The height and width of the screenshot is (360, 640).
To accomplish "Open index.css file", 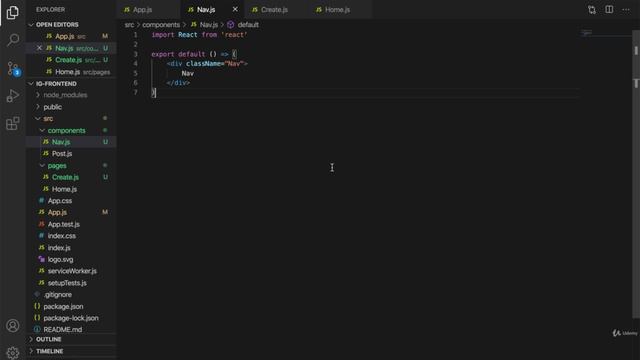I will [x=71, y=236].
